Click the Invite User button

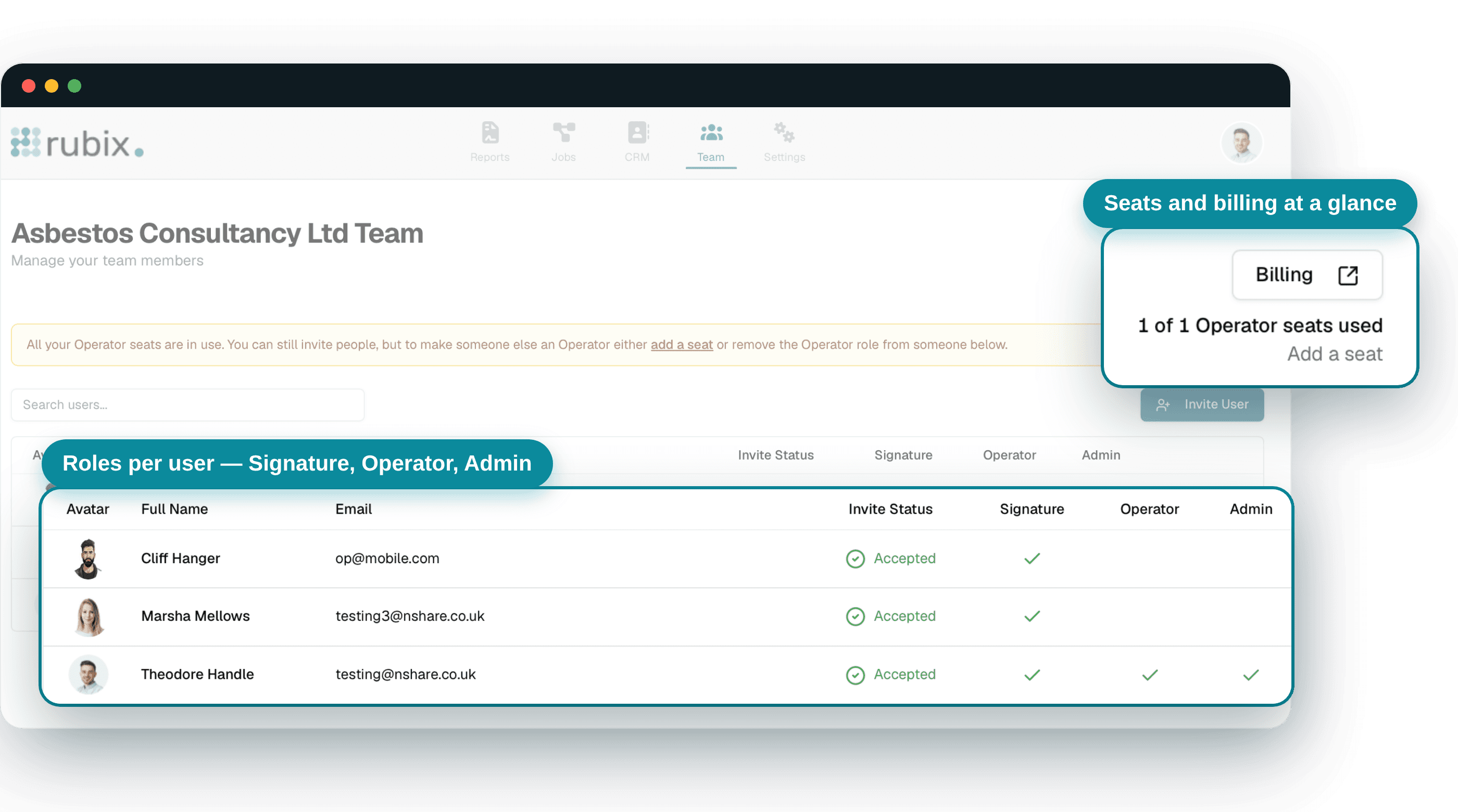(1202, 404)
